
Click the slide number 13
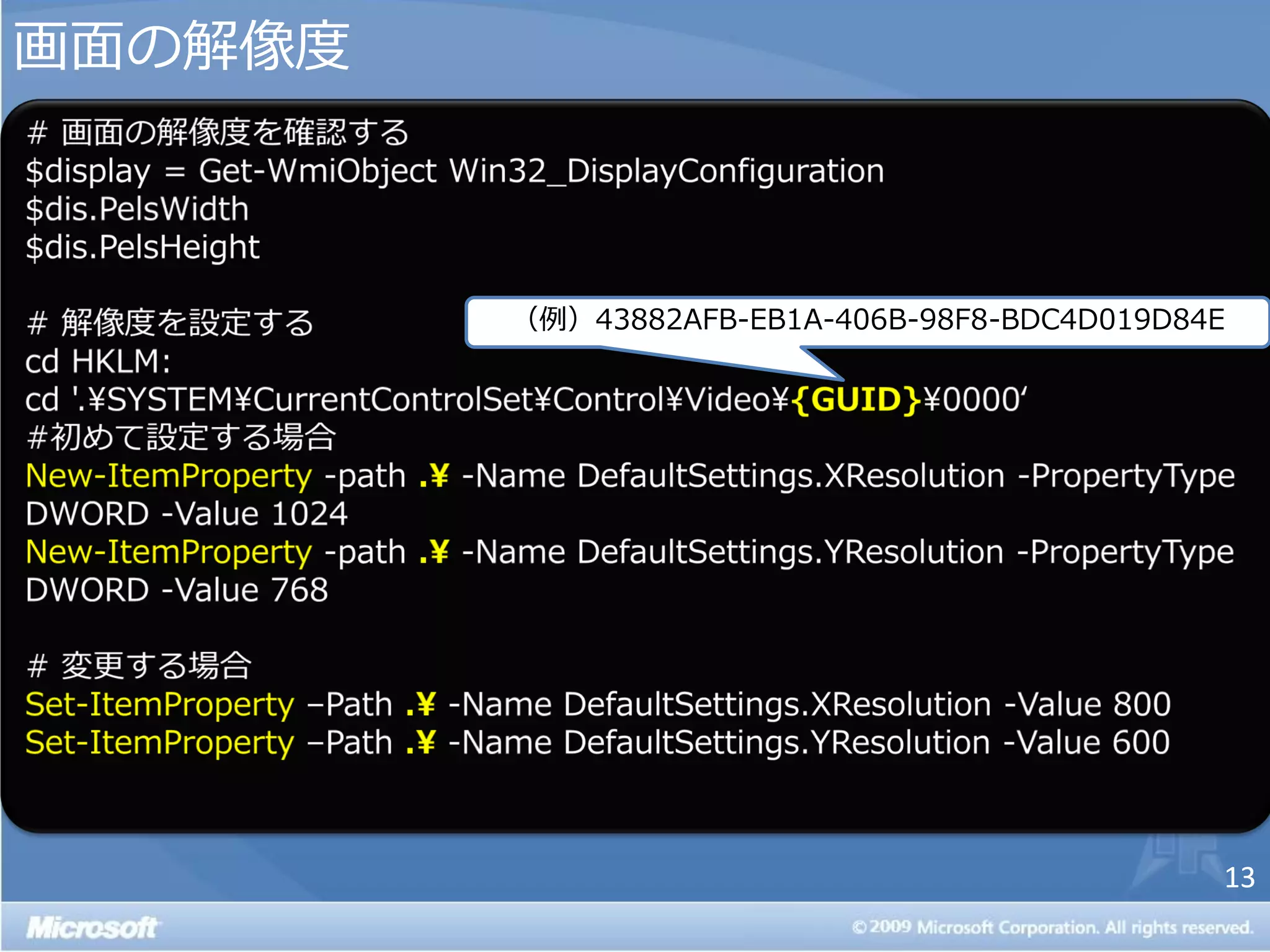coord(1239,878)
